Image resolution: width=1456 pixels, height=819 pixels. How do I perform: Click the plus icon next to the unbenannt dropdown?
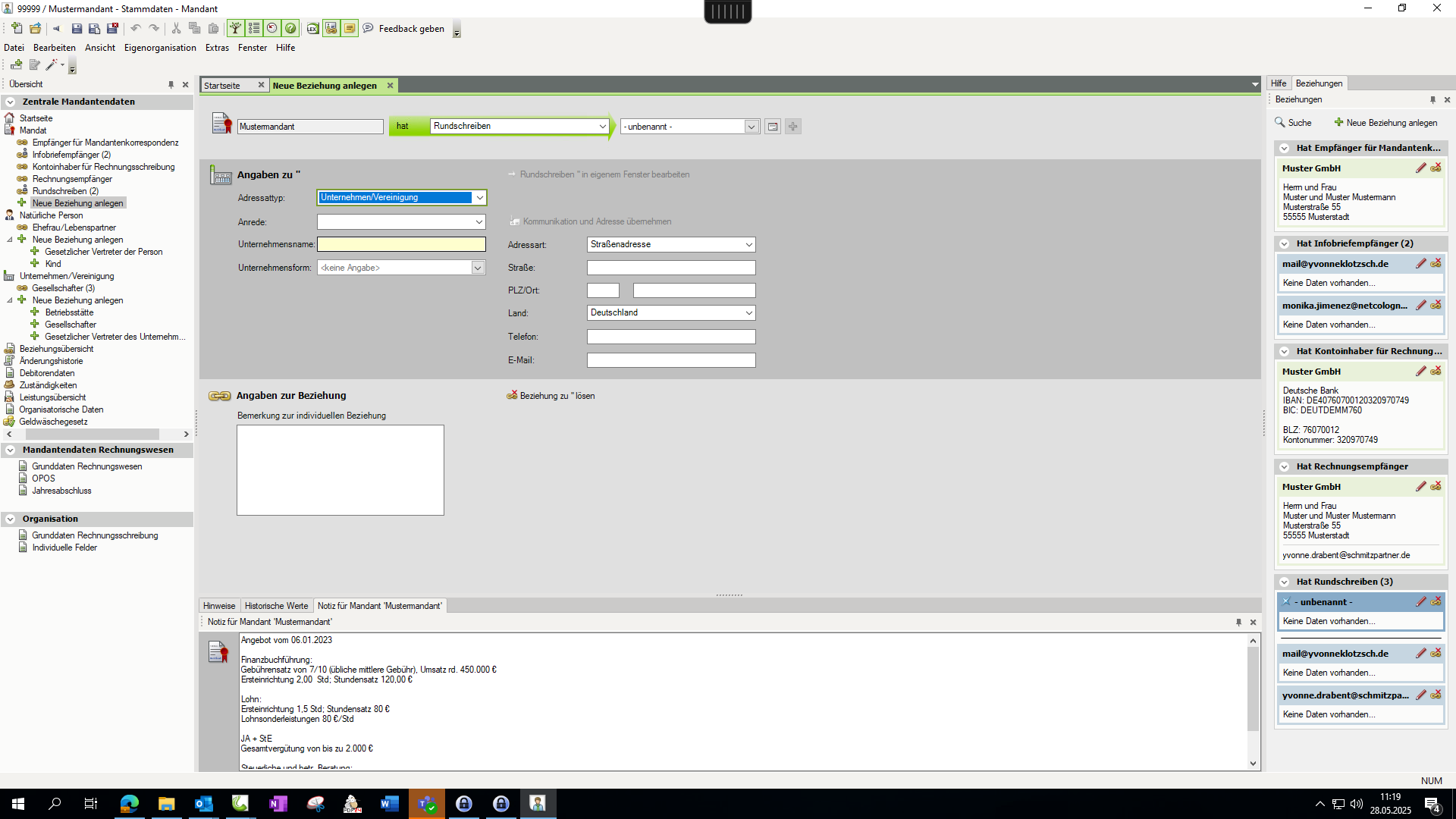tap(792, 127)
